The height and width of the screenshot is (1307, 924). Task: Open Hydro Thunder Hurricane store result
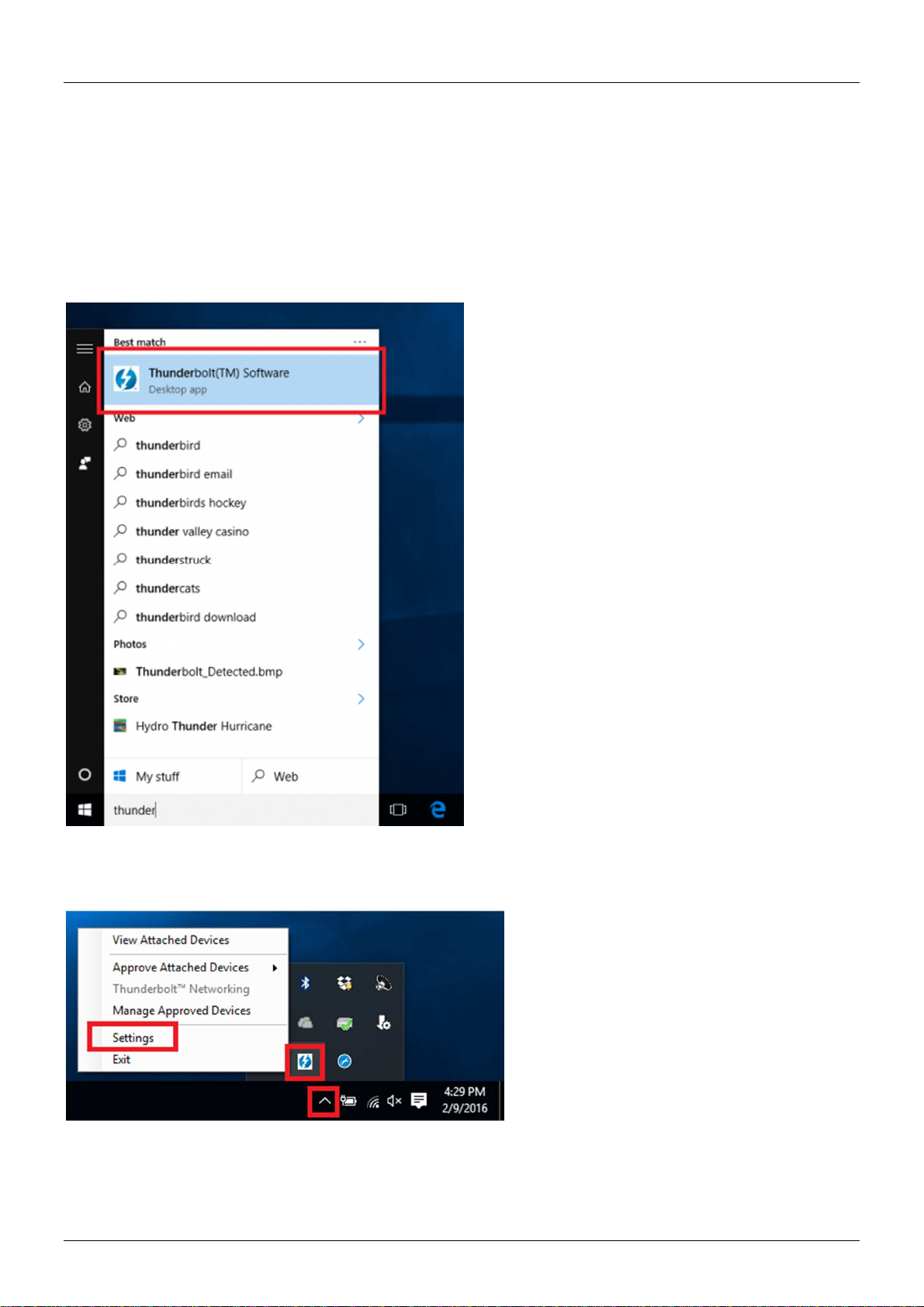241,726
